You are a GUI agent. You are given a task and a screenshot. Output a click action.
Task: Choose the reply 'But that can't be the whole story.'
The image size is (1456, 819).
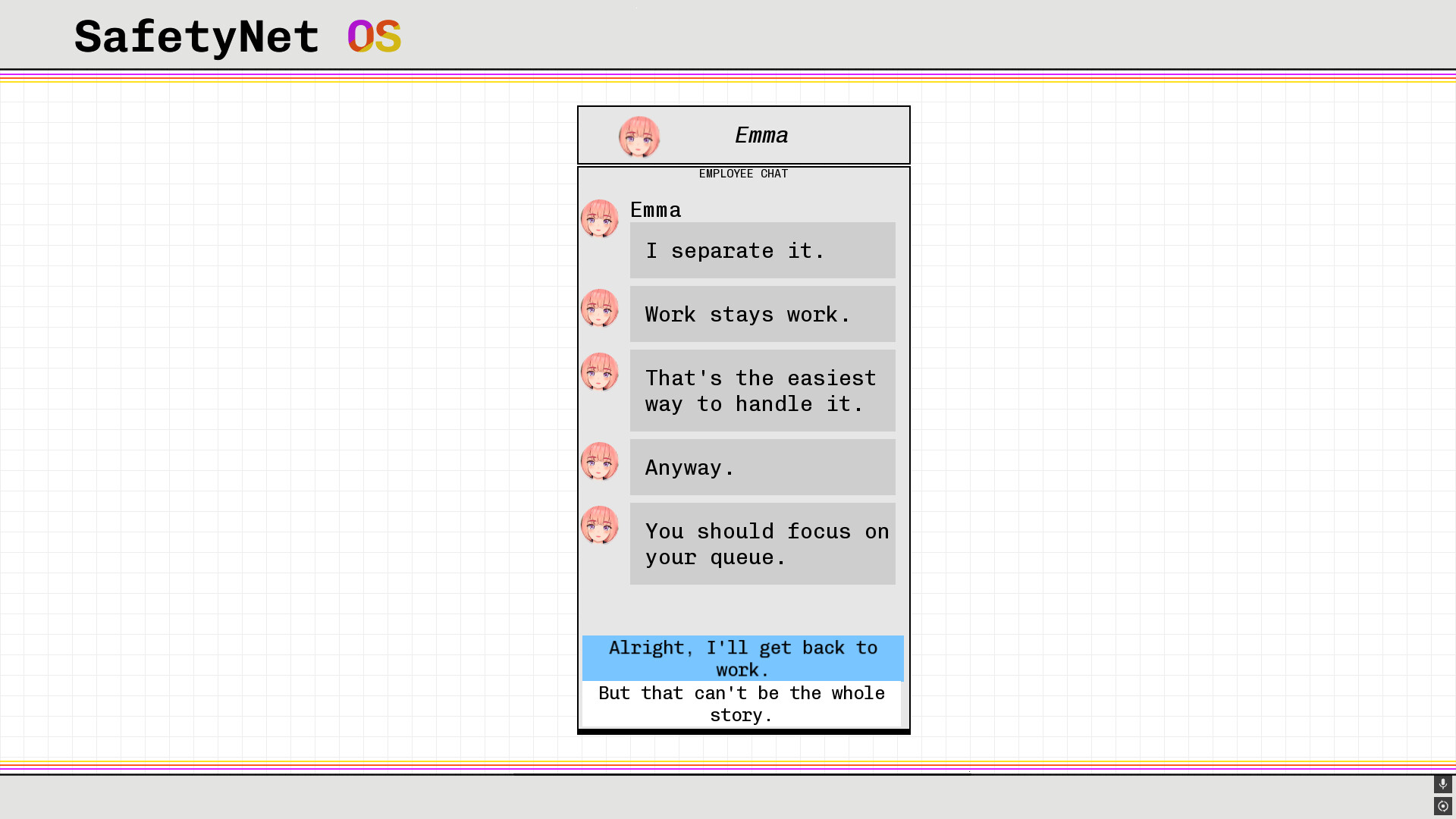(x=740, y=704)
